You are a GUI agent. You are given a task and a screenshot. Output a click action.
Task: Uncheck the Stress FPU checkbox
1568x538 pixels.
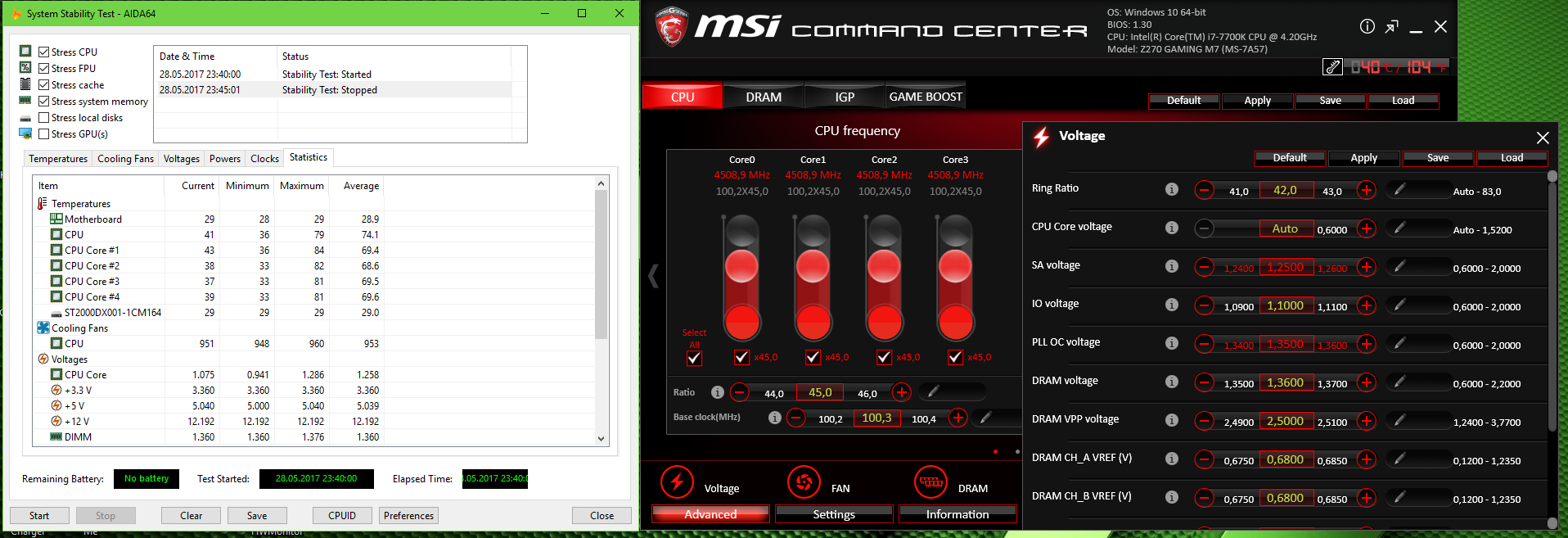[x=44, y=69]
